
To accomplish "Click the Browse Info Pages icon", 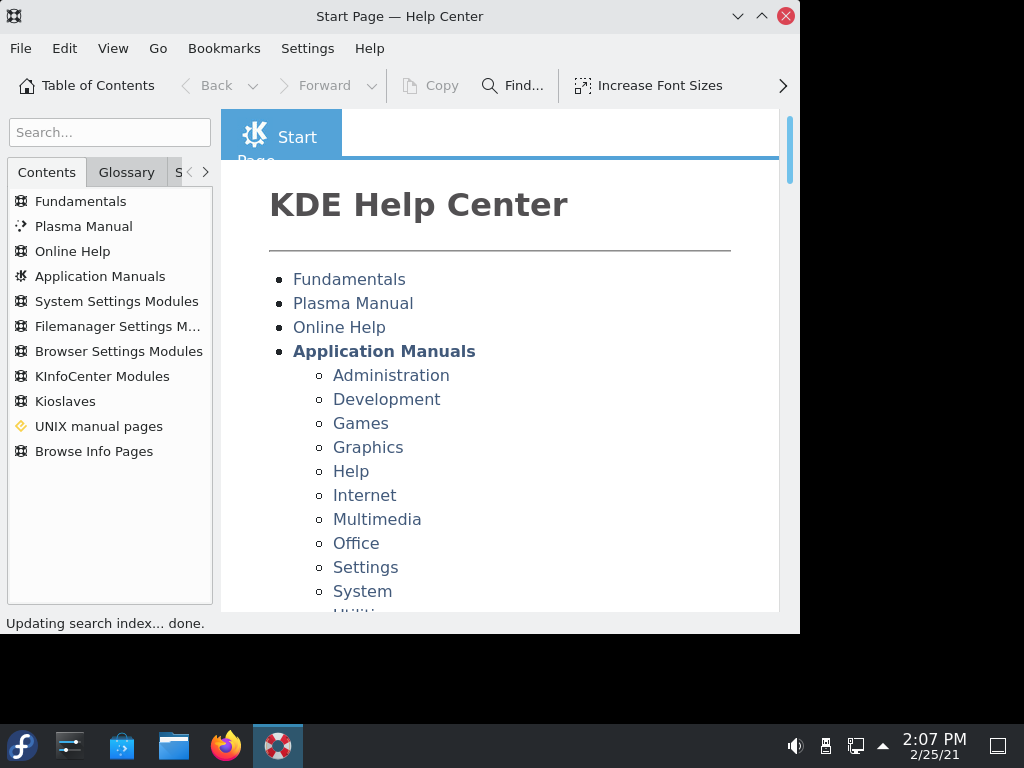I will click(x=21, y=451).
